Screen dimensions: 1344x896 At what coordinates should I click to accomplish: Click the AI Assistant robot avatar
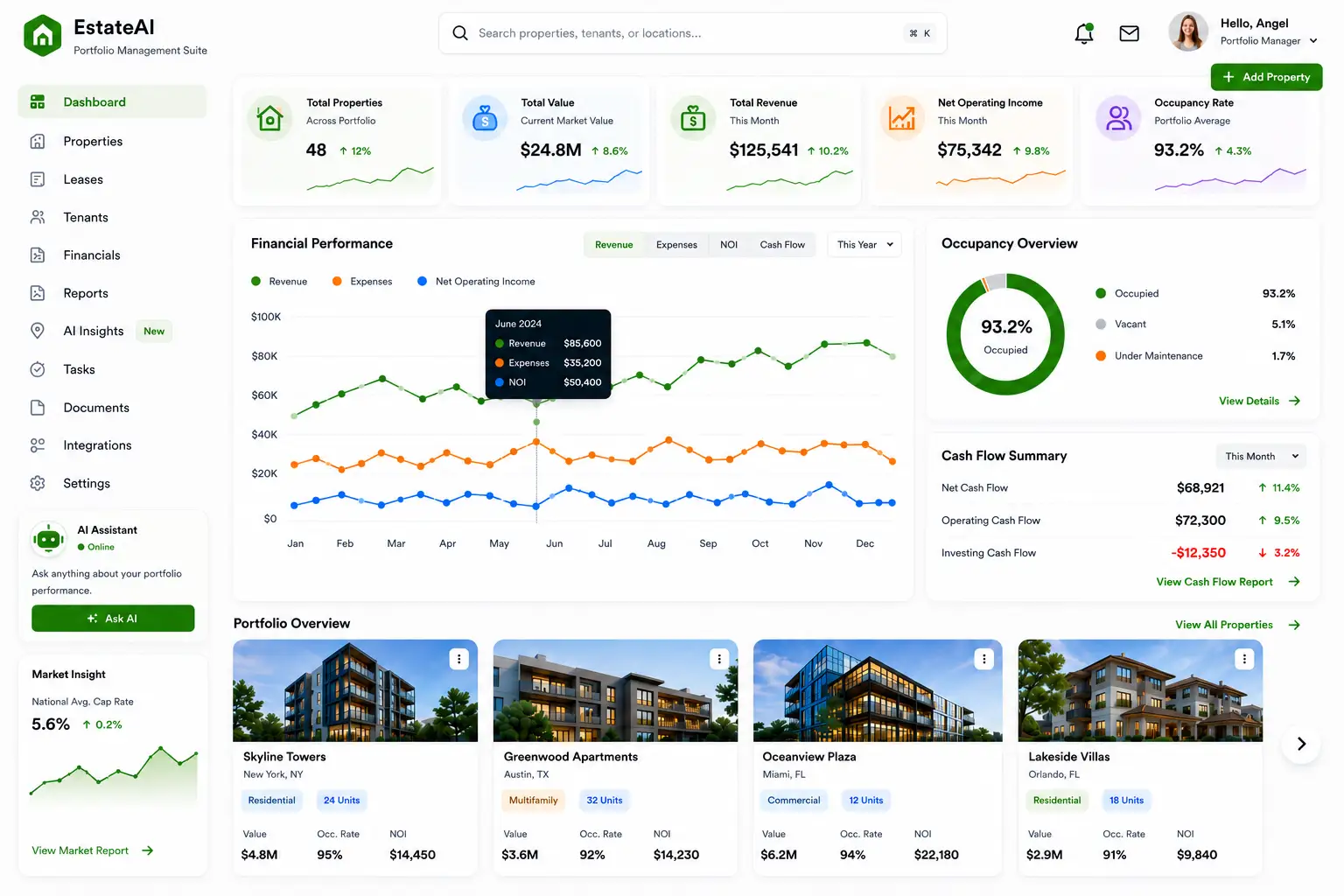48,539
